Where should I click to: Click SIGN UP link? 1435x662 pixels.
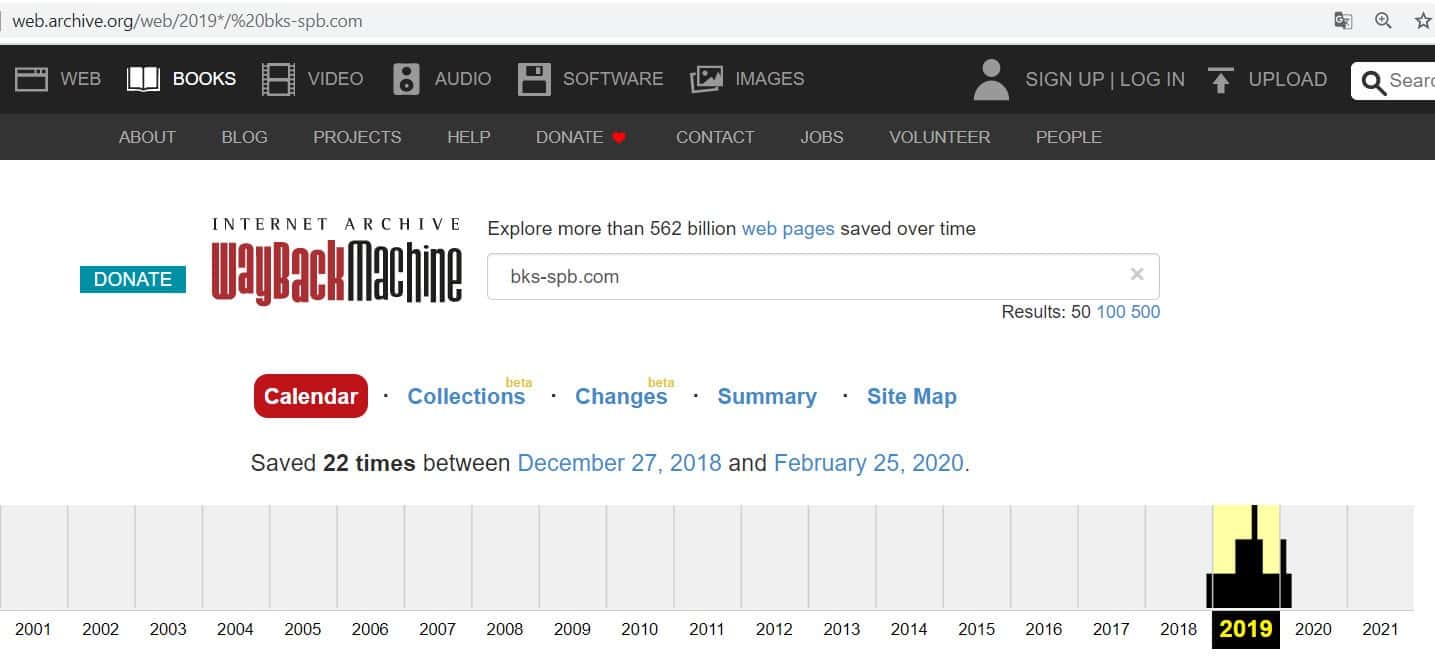point(1065,79)
